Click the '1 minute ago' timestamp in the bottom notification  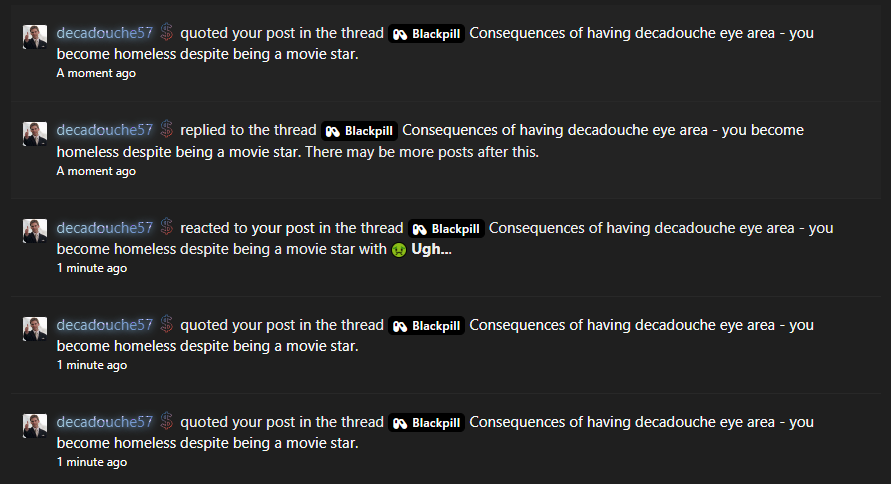pos(92,462)
